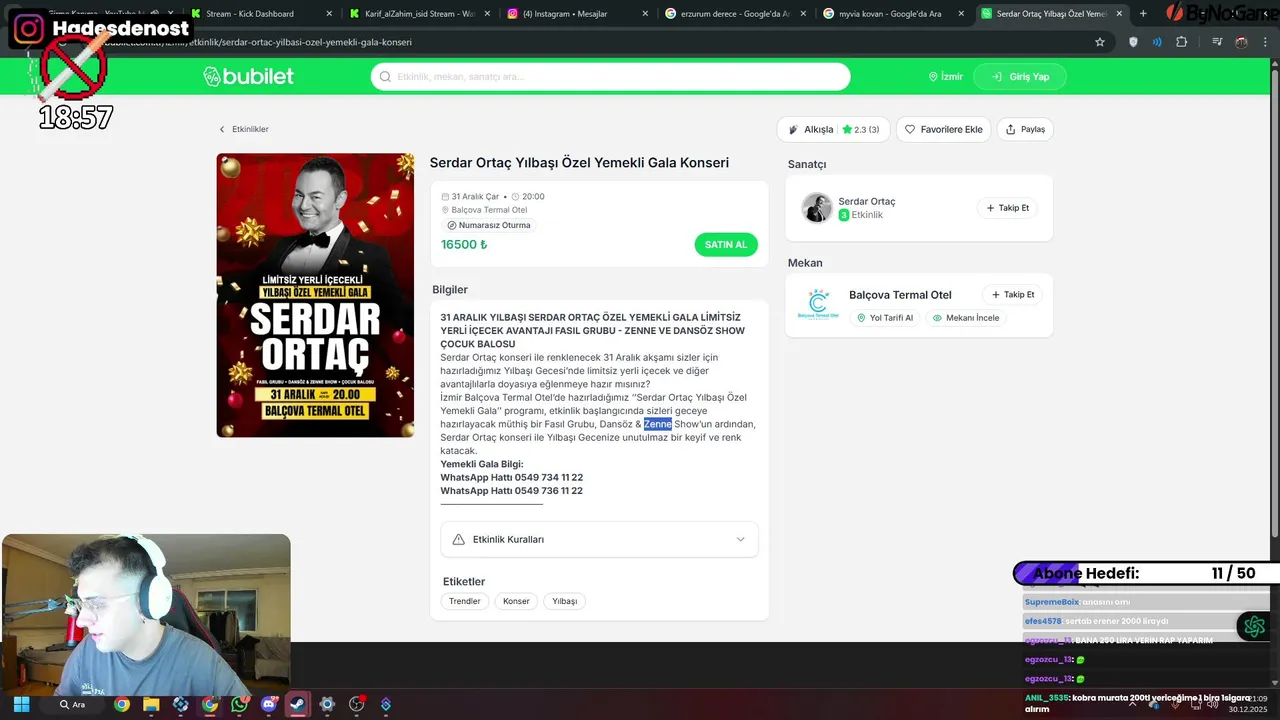Click the Balçova Termal Otel location text in event card
The image size is (1280, 720).
click(x=489, y=210)
